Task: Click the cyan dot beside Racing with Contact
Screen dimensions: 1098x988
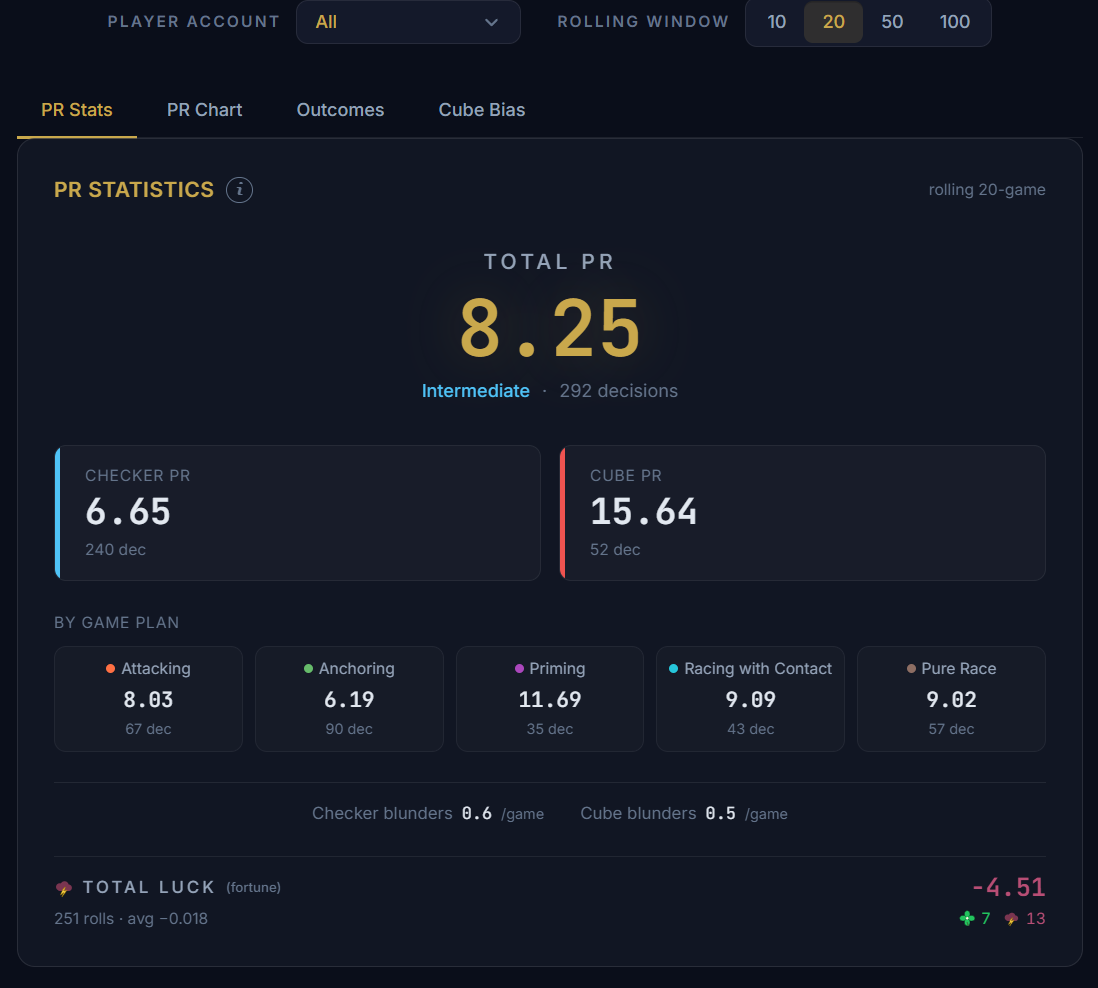Action: 673,669
